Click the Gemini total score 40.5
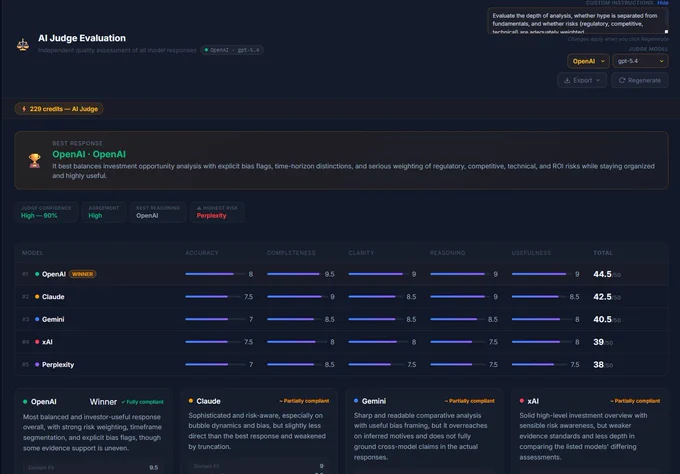Image resolution: width=680 pixels, height=474 pixels. pos(602,319)
